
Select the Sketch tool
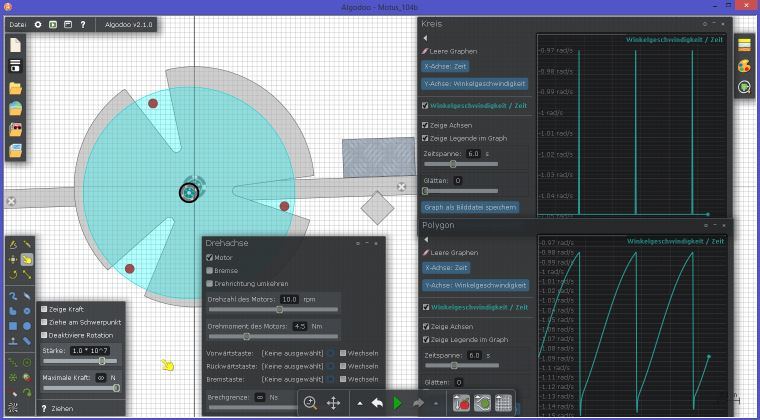pyautogui.click(x=13, y=245)
